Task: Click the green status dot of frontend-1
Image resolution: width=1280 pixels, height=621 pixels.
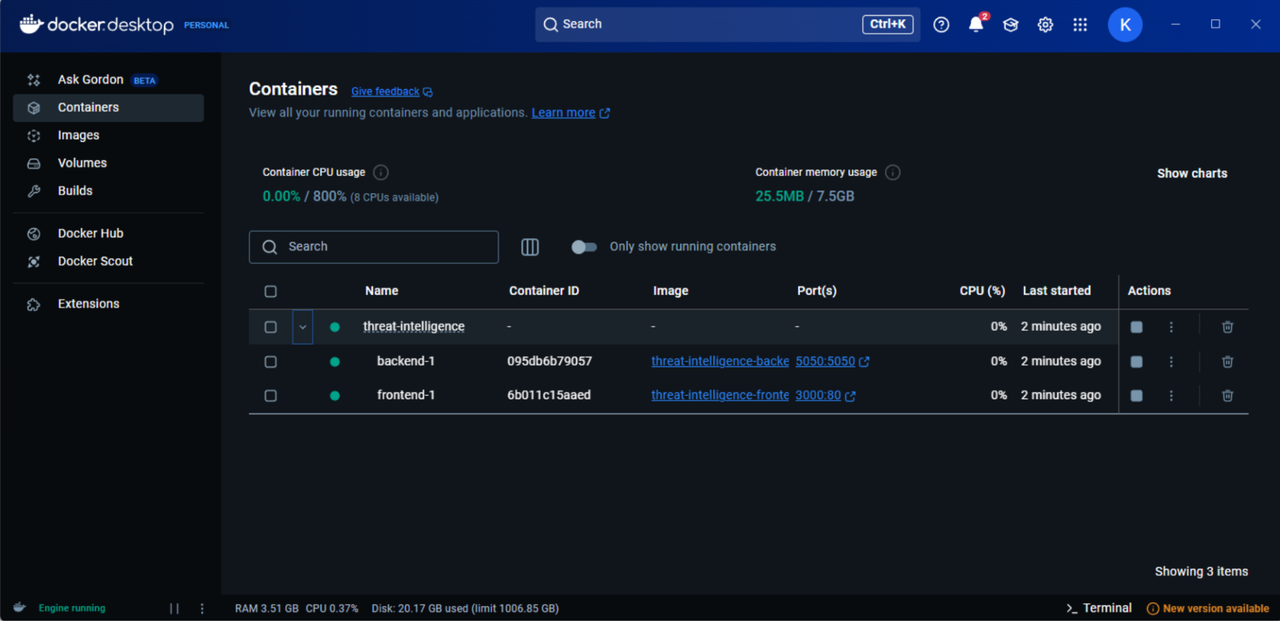Action: pos(335,396)
